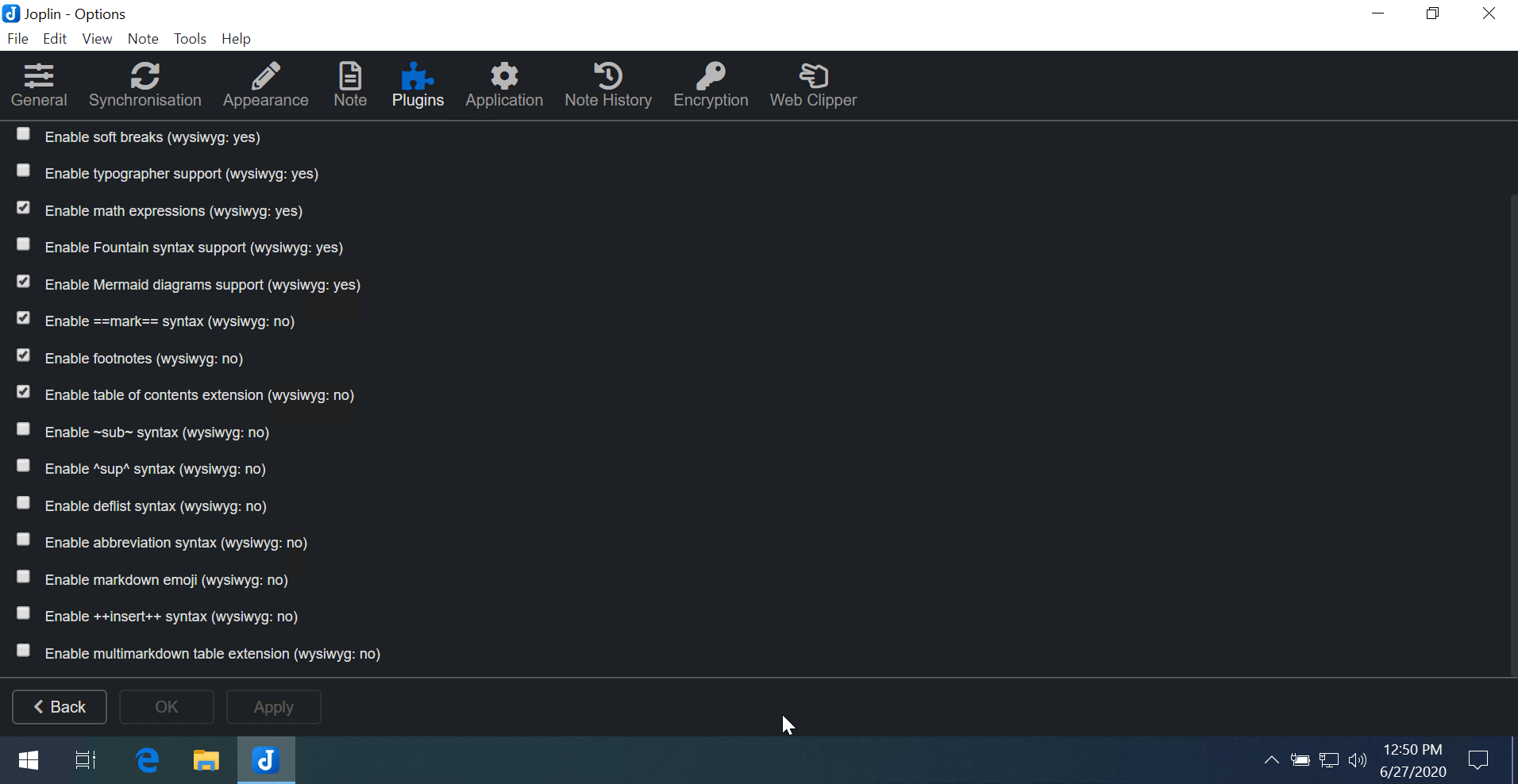Open the Web Clipper settings
Image resolution: width=1518 pixels, height=784 pixels.
pos(813,84)
